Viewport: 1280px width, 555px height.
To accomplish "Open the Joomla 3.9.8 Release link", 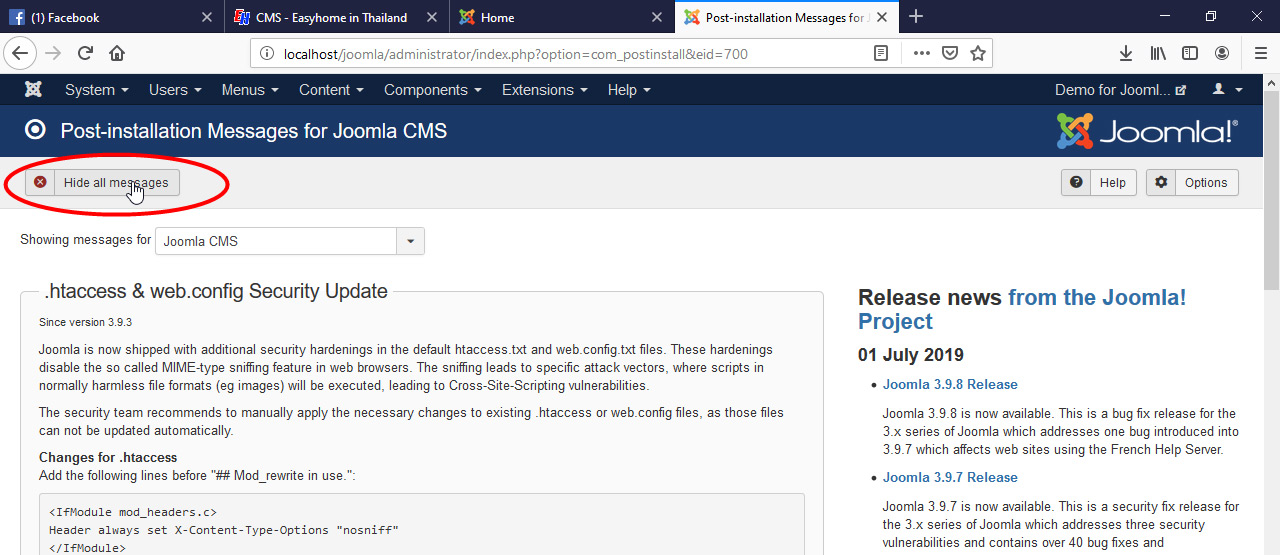I will 950,384.
